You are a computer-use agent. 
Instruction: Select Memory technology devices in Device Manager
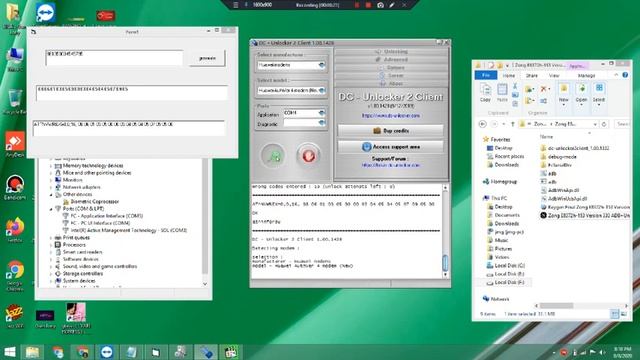click(93, 166)
